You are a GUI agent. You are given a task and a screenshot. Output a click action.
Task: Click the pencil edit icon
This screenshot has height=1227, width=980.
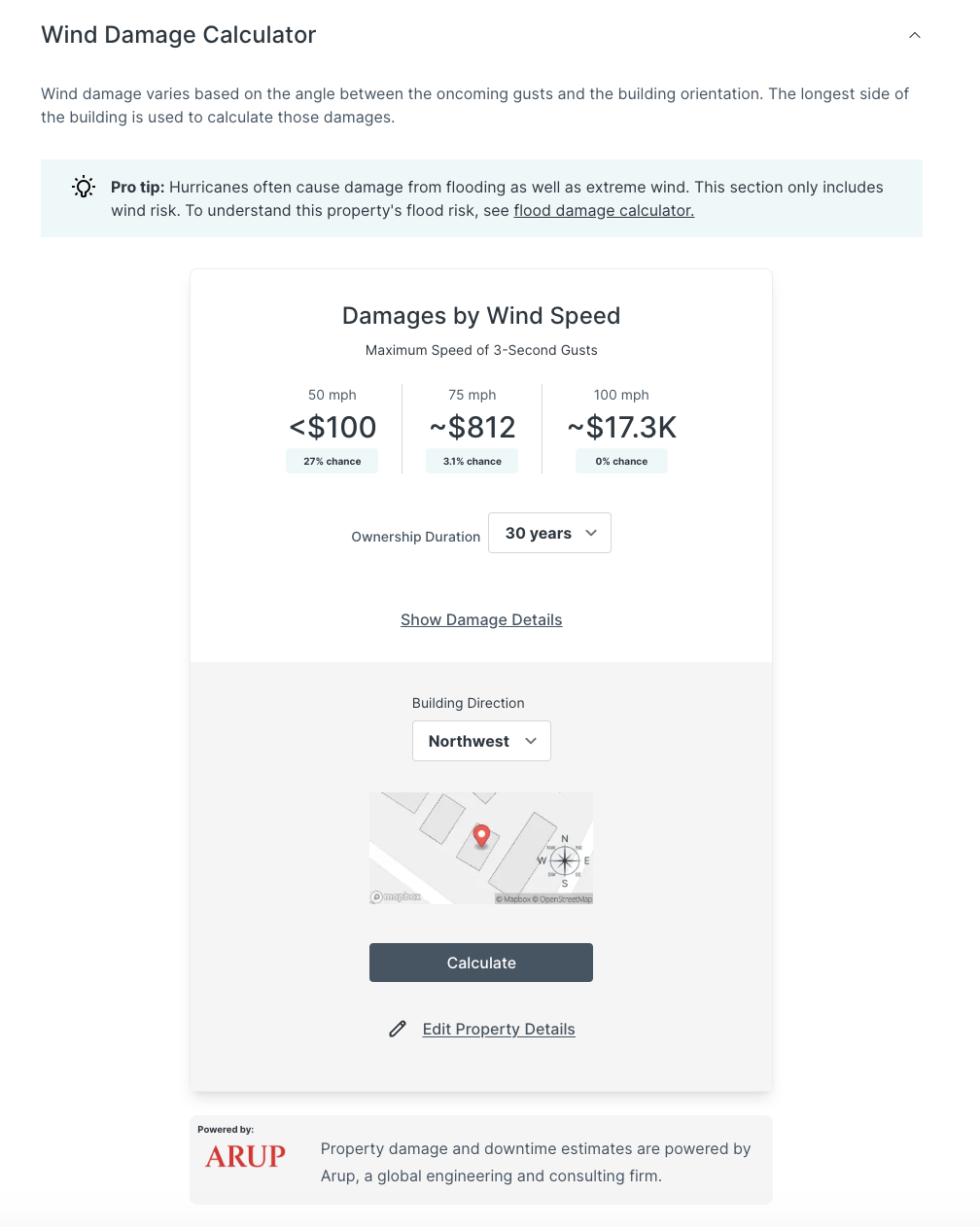398,1029
